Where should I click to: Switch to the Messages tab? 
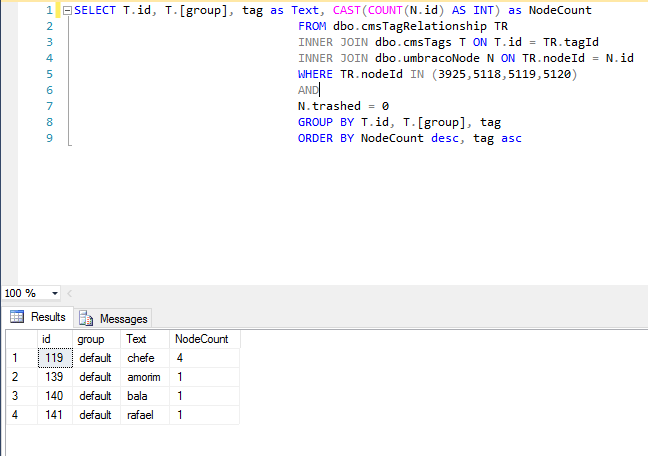(113, 319)
